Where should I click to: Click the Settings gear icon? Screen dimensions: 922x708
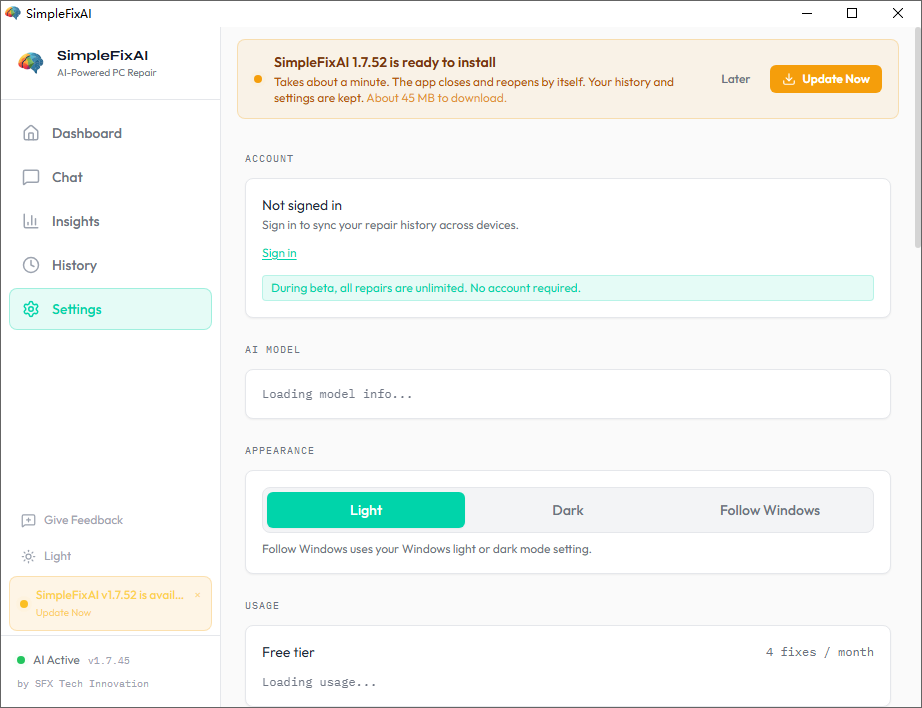31,309
